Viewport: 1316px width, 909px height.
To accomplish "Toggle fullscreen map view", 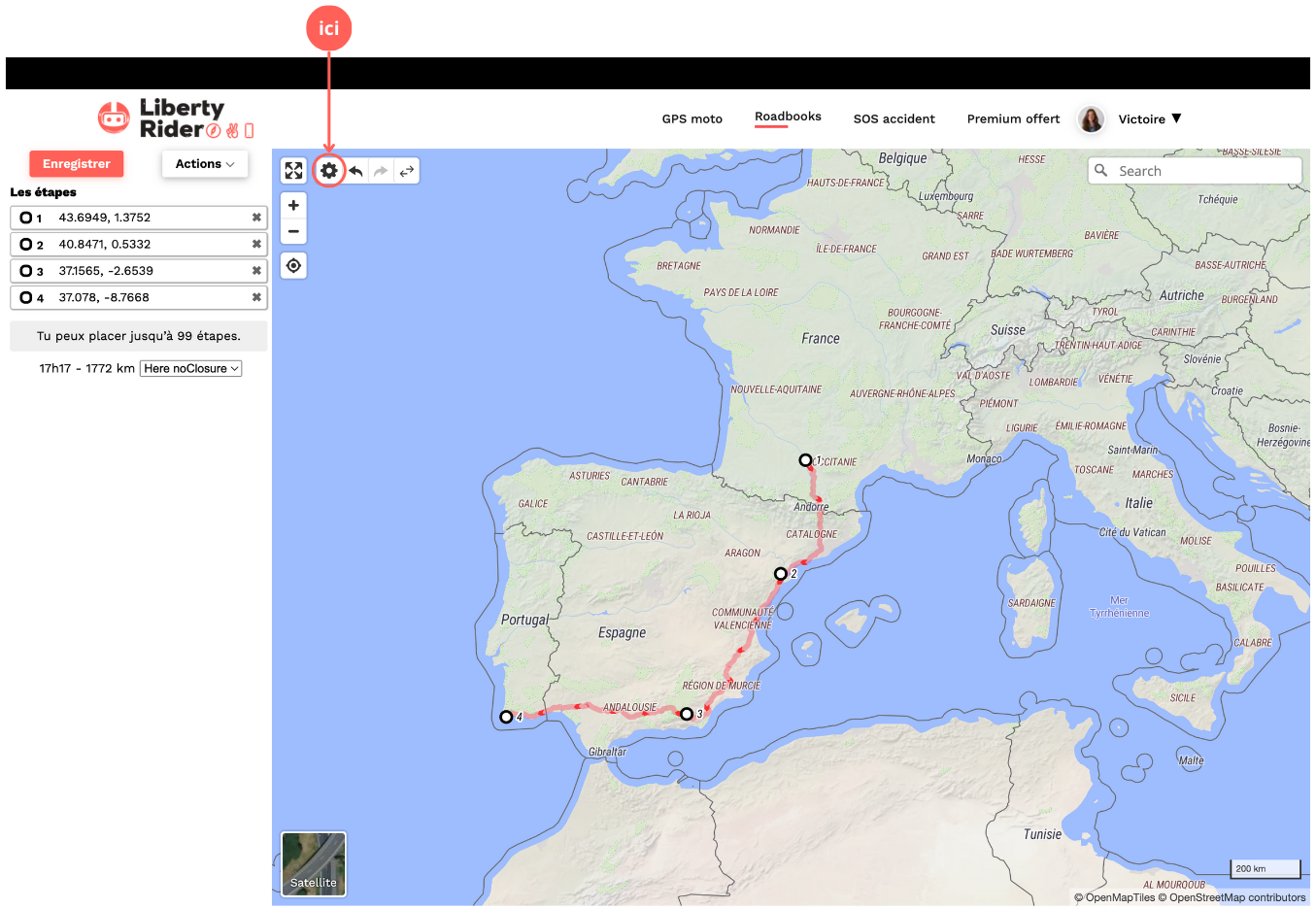I will click(x=293, y=171).
